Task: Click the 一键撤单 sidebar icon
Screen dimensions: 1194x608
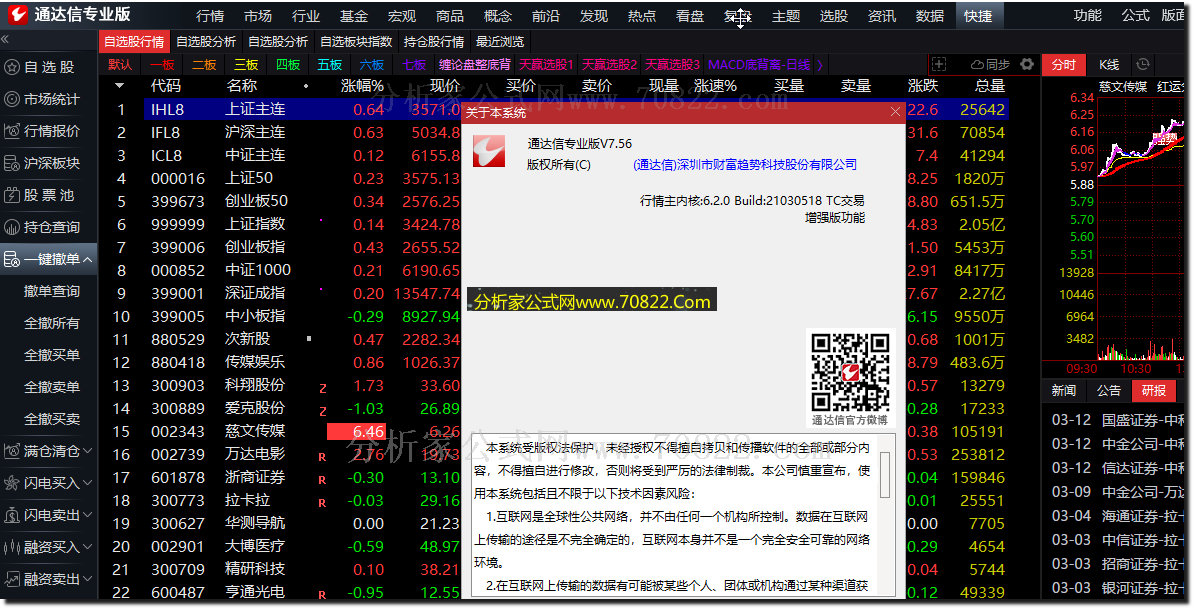Action: pos(11,259)
